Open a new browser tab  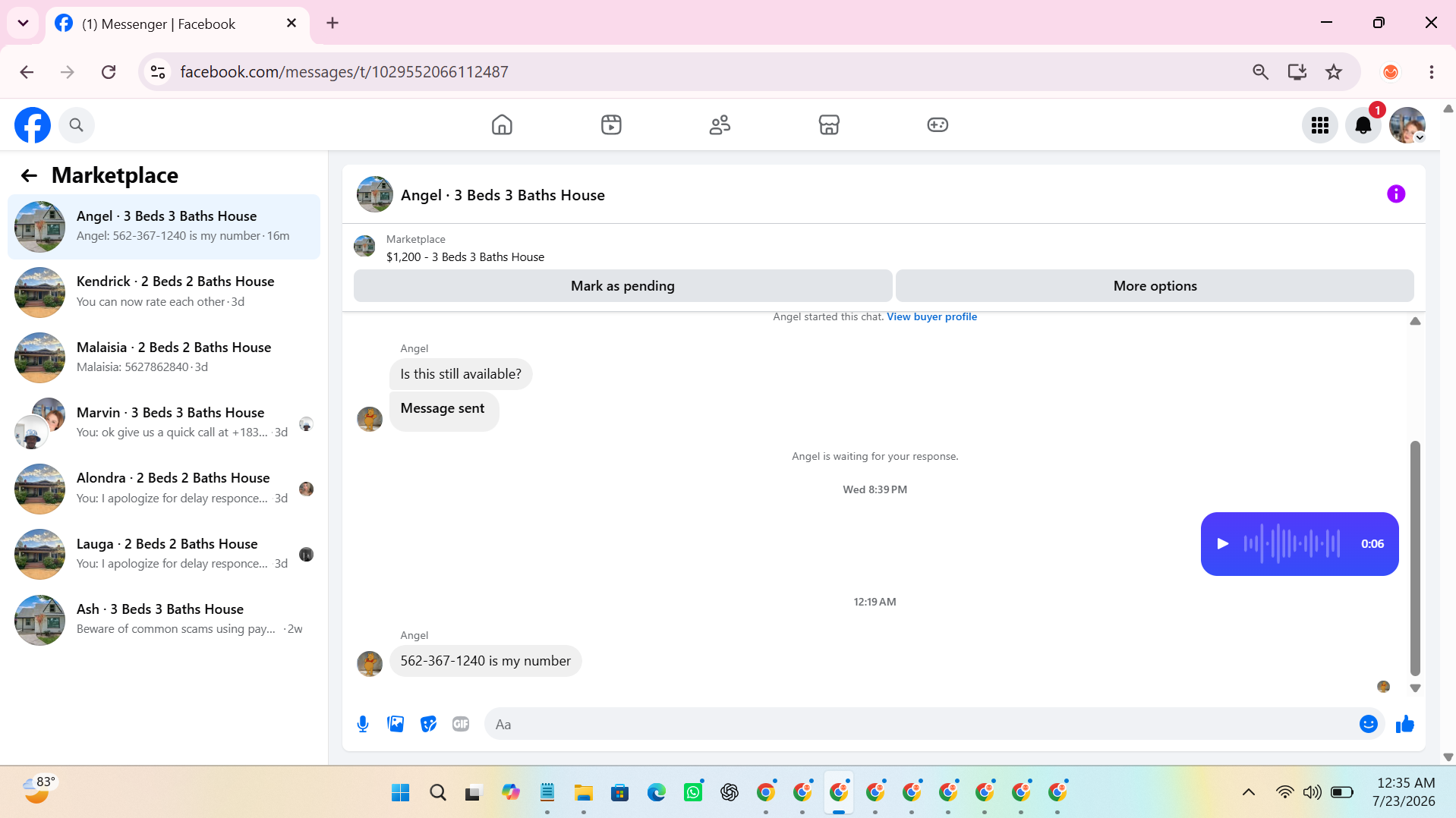pyautogui.click(x=332, y=24)
